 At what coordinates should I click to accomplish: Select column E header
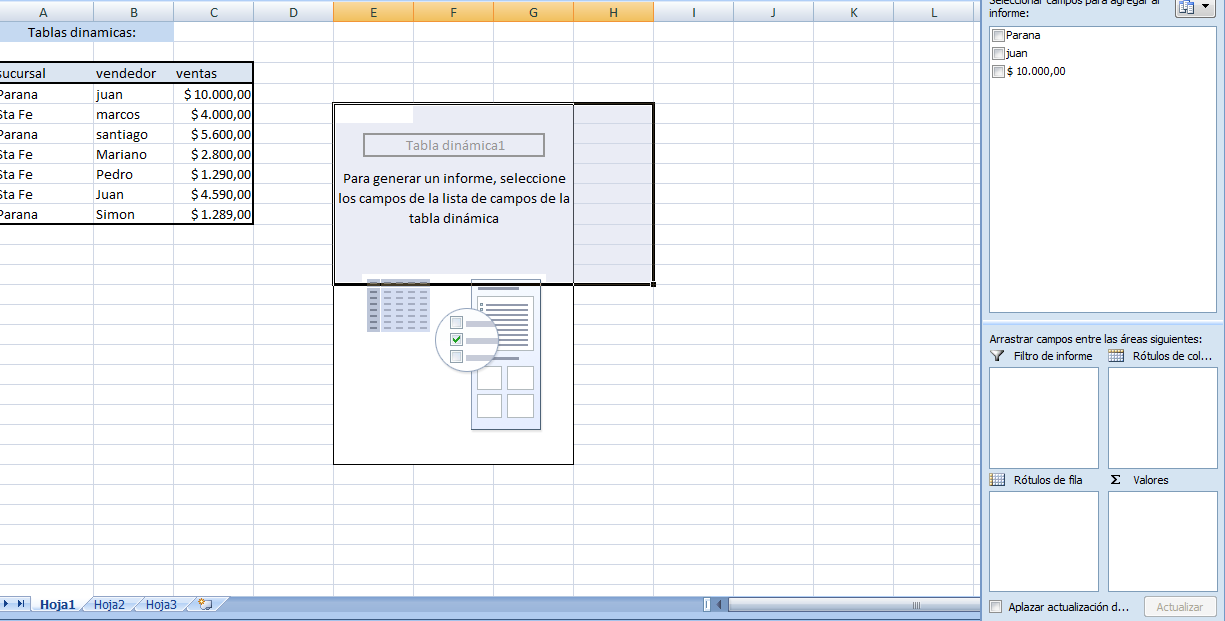(x=373, y=12)
